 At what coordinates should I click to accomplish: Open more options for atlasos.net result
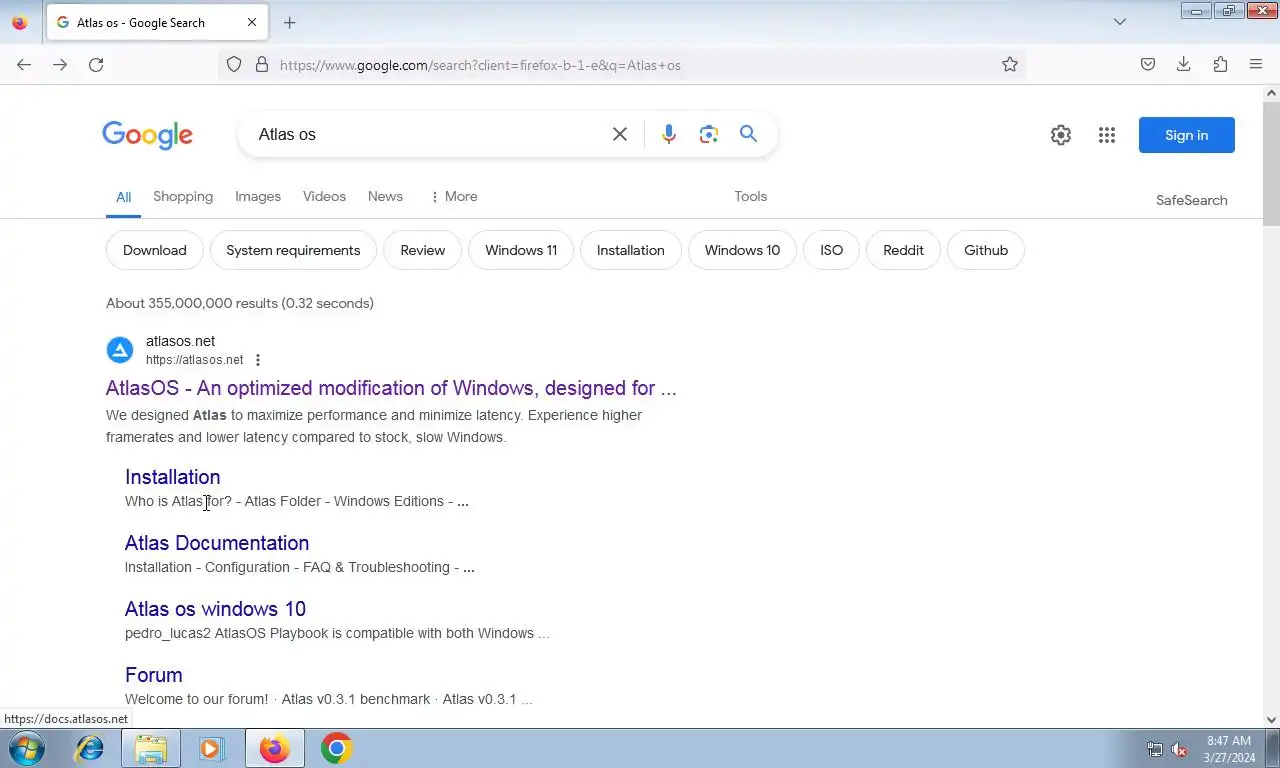tap(258, 360)
